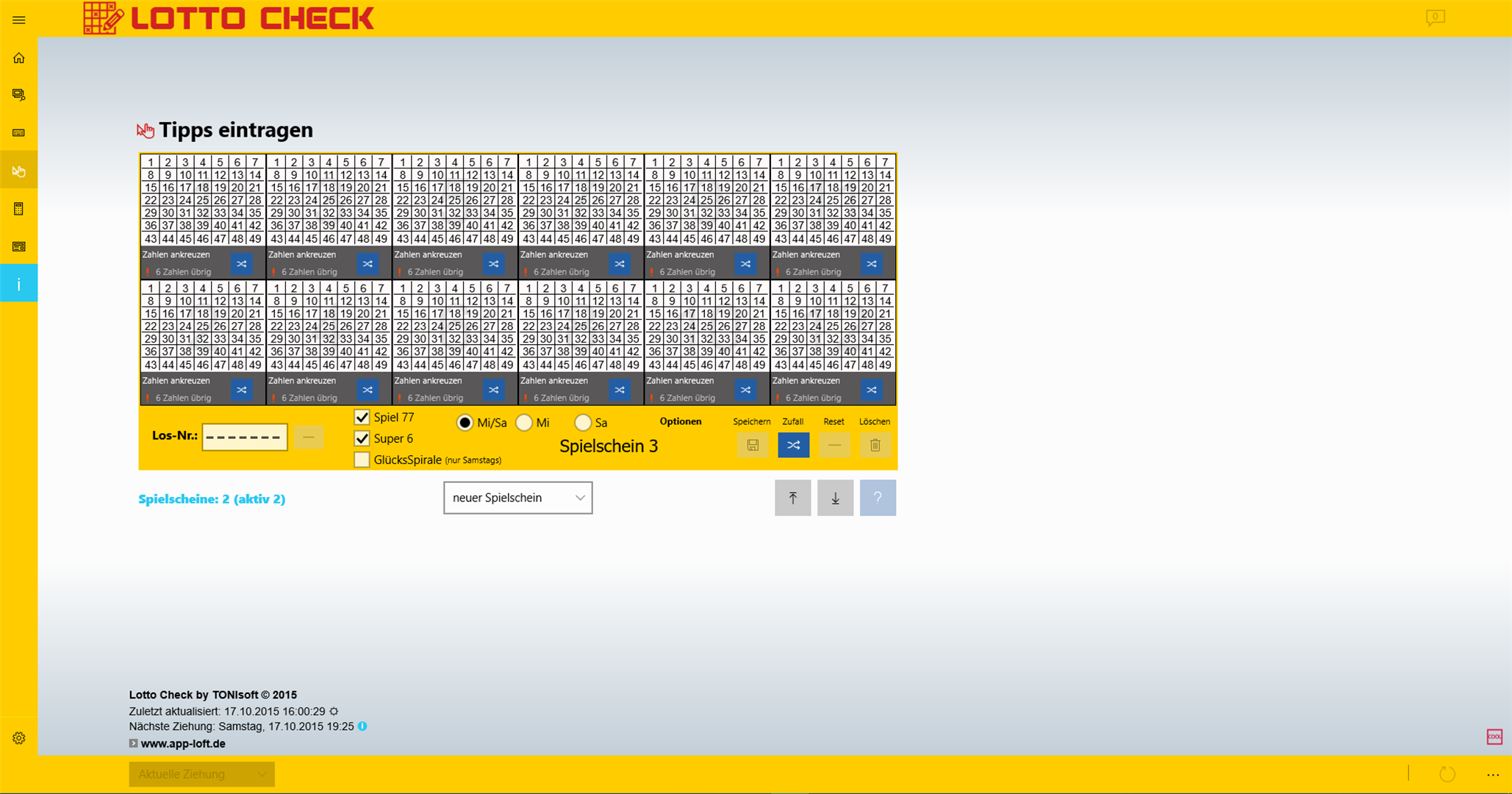Shuffle numbers in first top-row lotto field

[241, 263]
